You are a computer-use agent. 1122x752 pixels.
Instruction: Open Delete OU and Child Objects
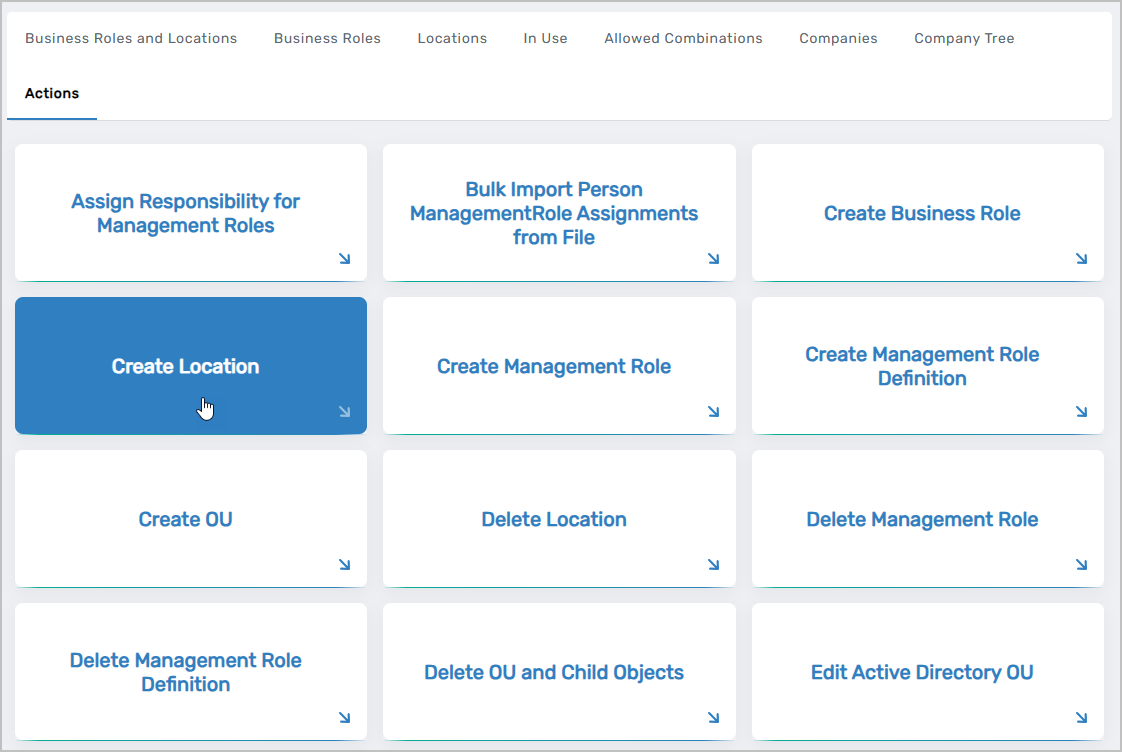[554, 672]
